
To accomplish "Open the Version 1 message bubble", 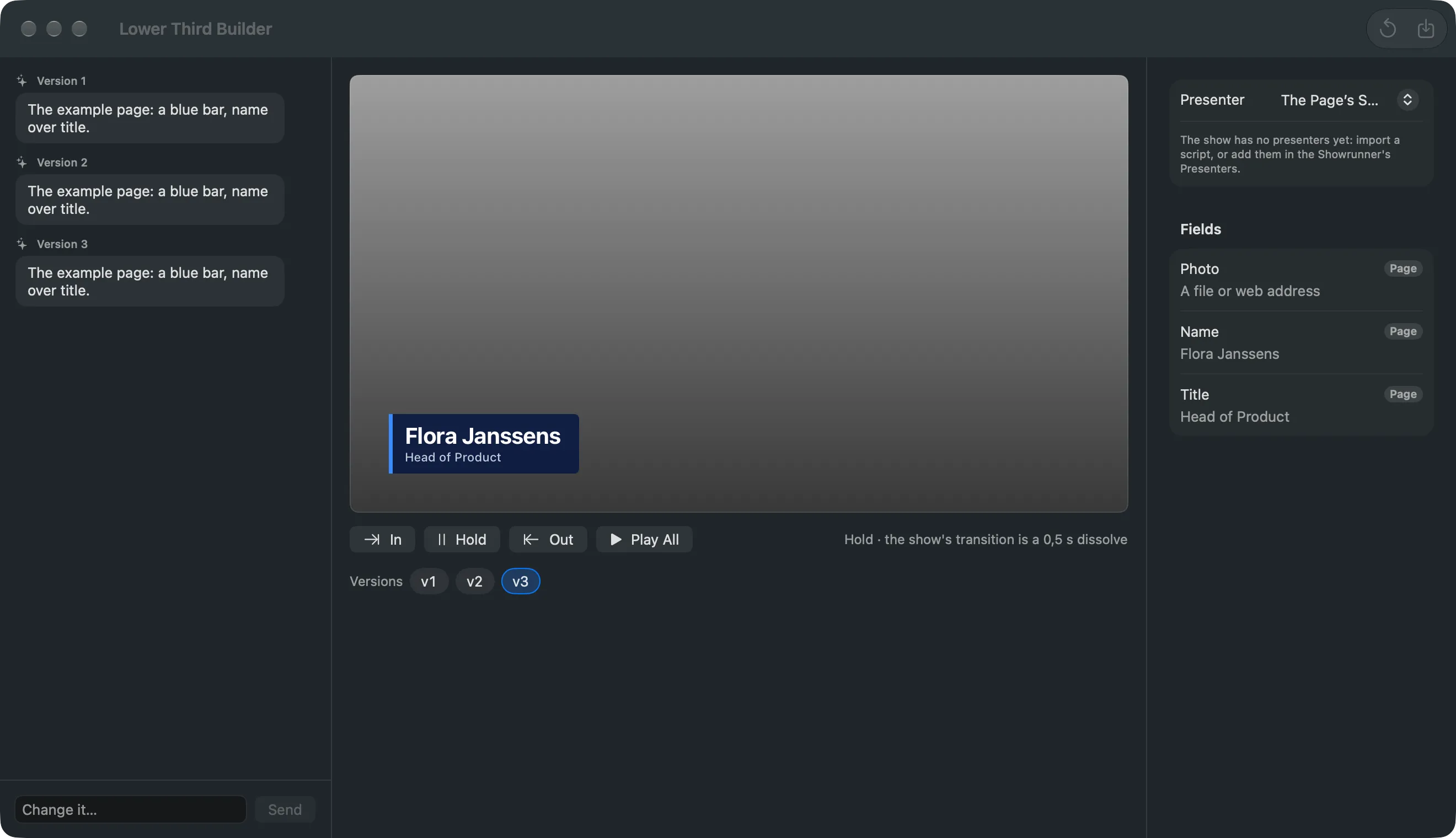I will coord(149,119).
